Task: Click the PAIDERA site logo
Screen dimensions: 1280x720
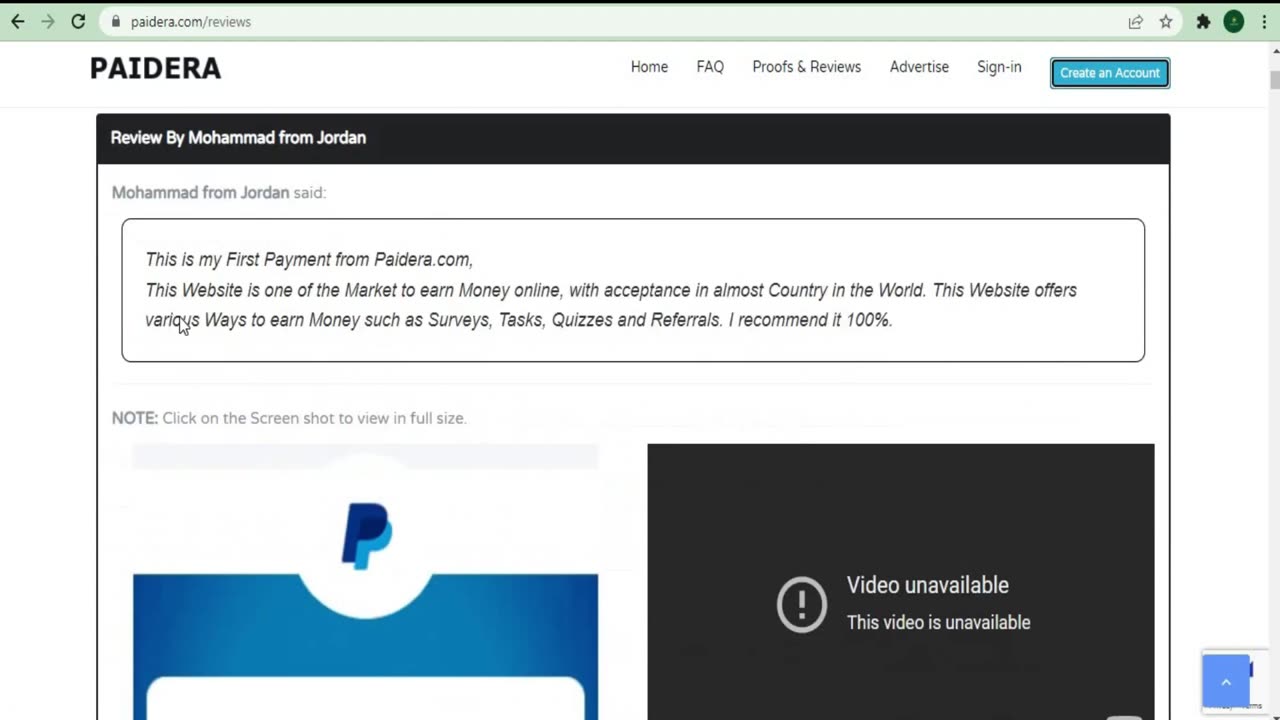Action: (155, 68)
